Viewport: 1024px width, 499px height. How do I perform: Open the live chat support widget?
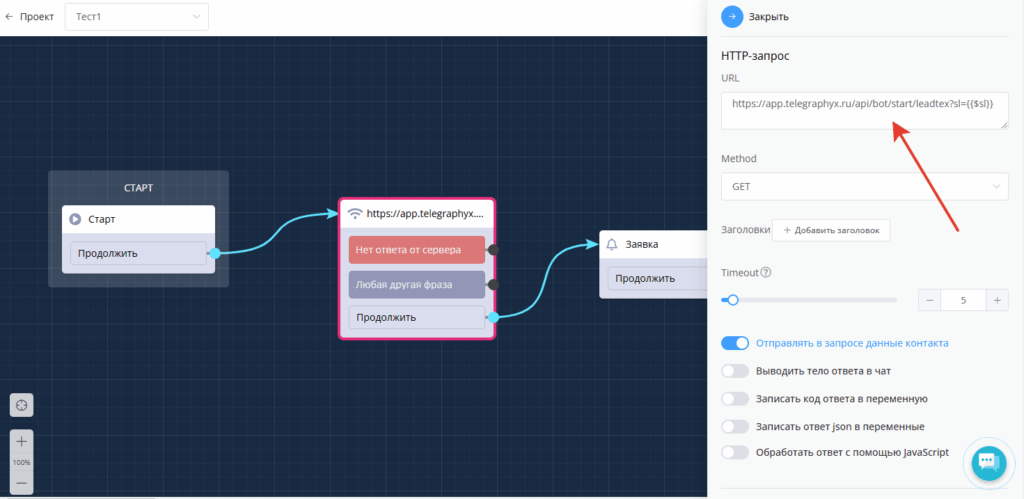(x=987, y=461)
